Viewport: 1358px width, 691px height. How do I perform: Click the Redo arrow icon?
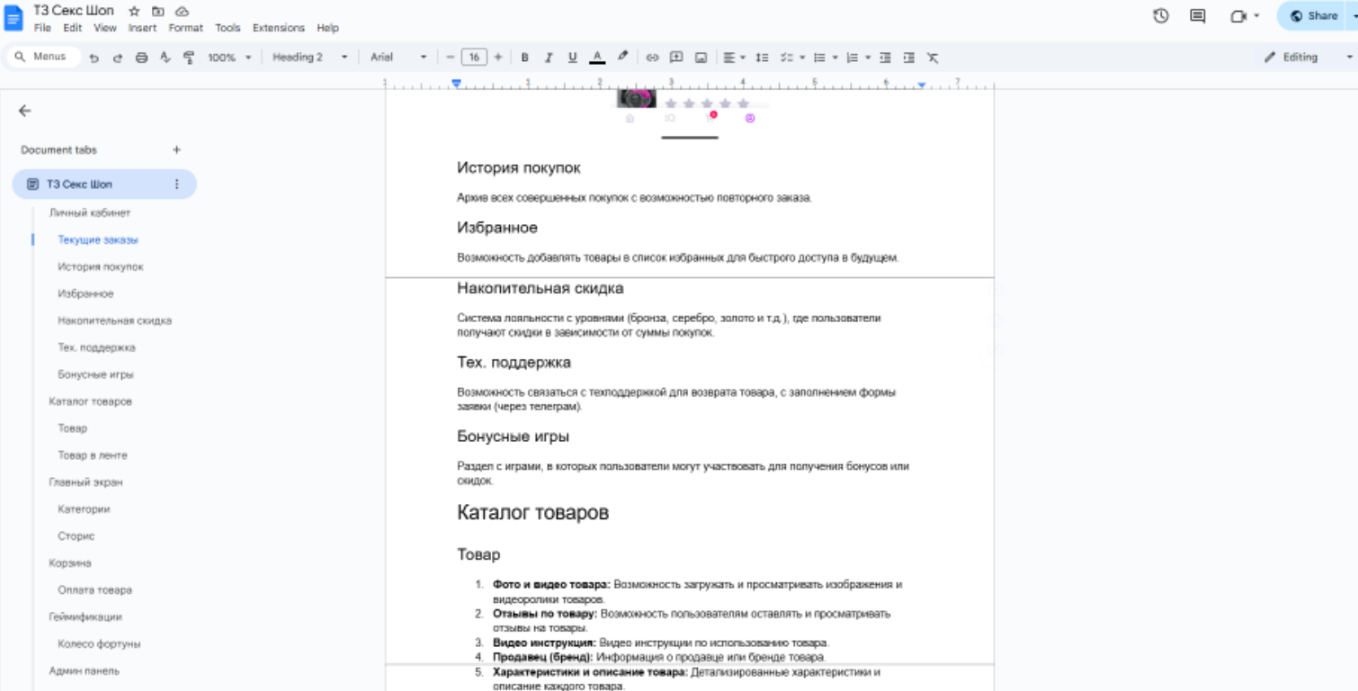point(117,58)
